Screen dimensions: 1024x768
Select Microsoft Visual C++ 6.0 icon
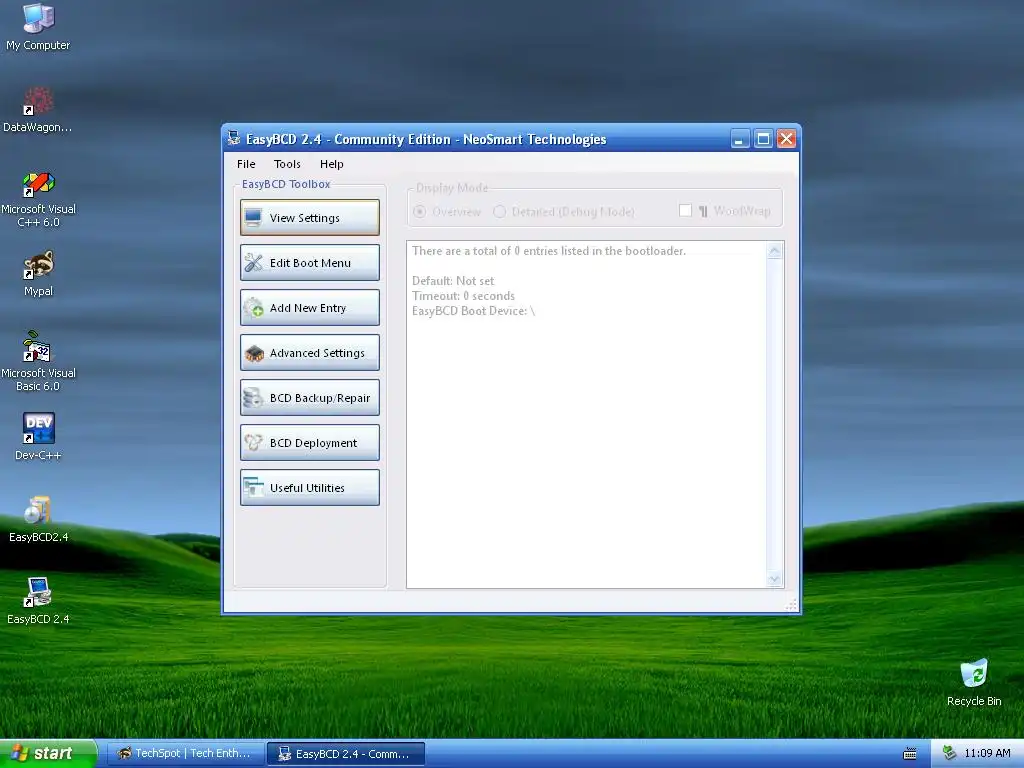[x=38, y=199]
